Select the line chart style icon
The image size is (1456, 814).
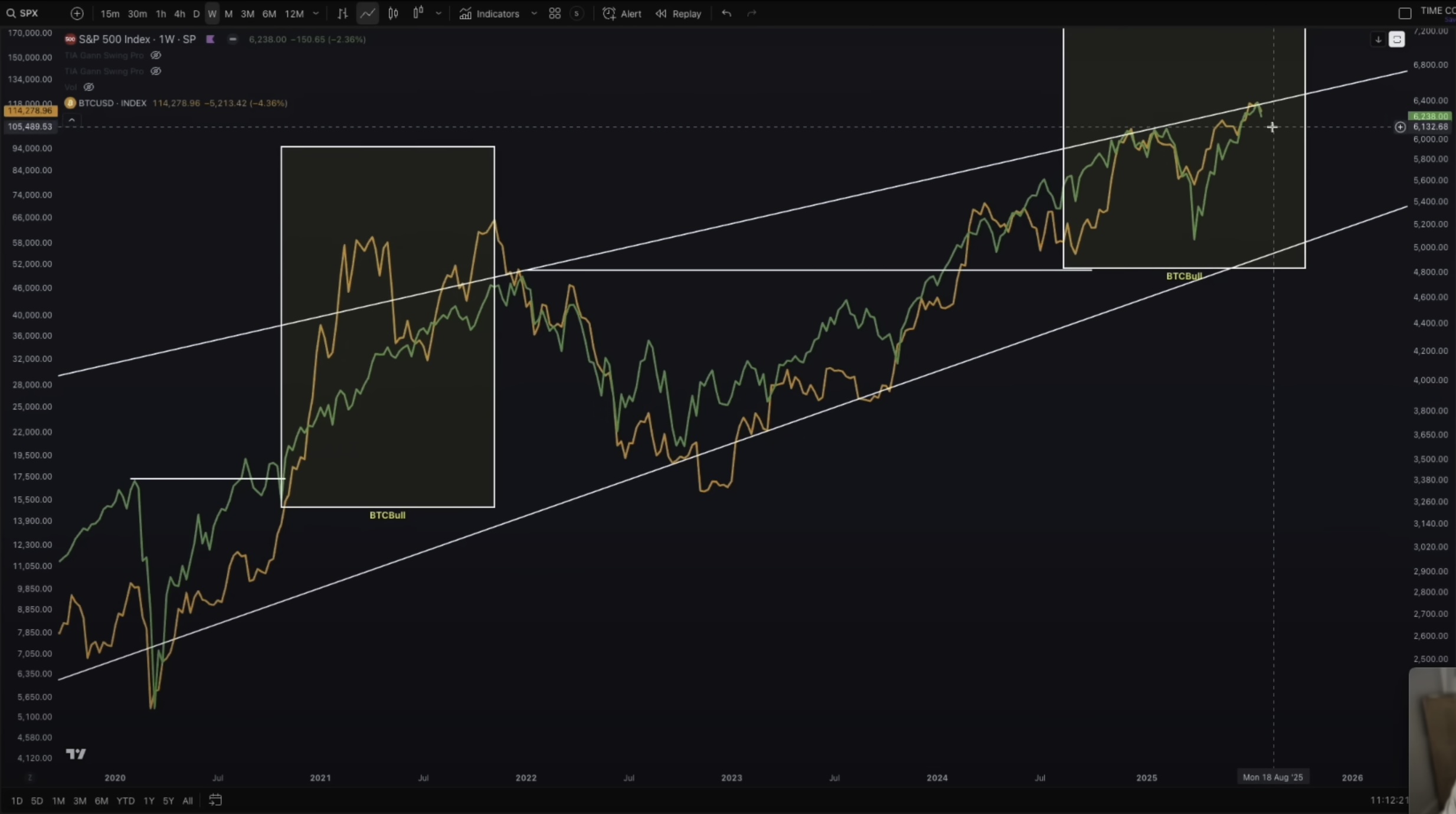tap(367, 14)
